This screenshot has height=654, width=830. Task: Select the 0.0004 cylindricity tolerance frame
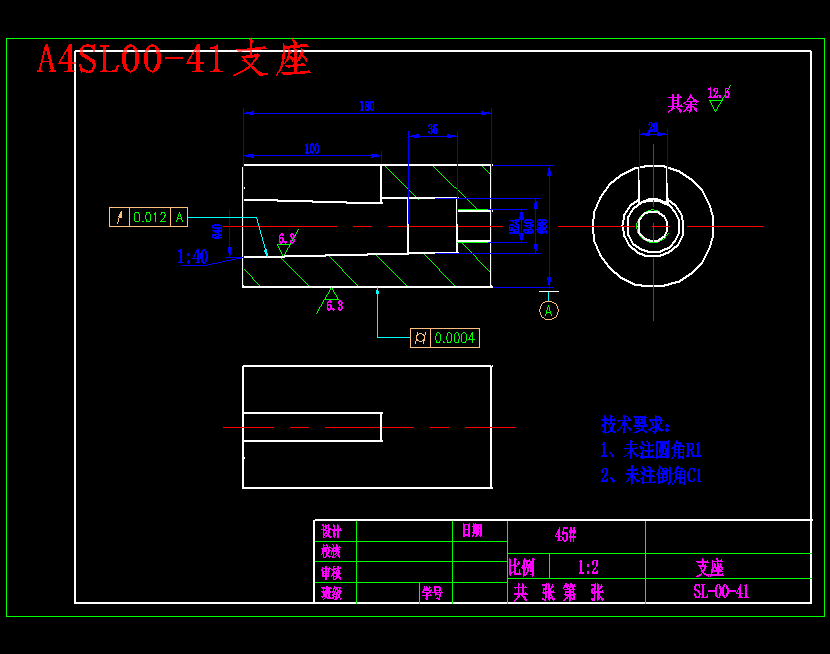coord(445,338)
